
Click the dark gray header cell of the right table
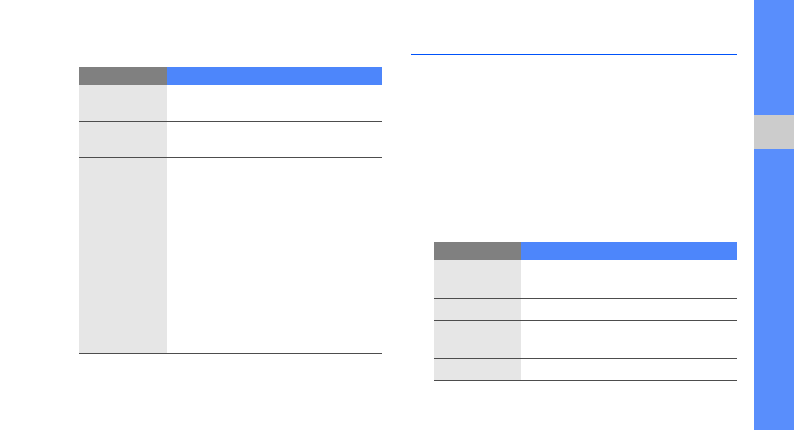coord(477,250)
